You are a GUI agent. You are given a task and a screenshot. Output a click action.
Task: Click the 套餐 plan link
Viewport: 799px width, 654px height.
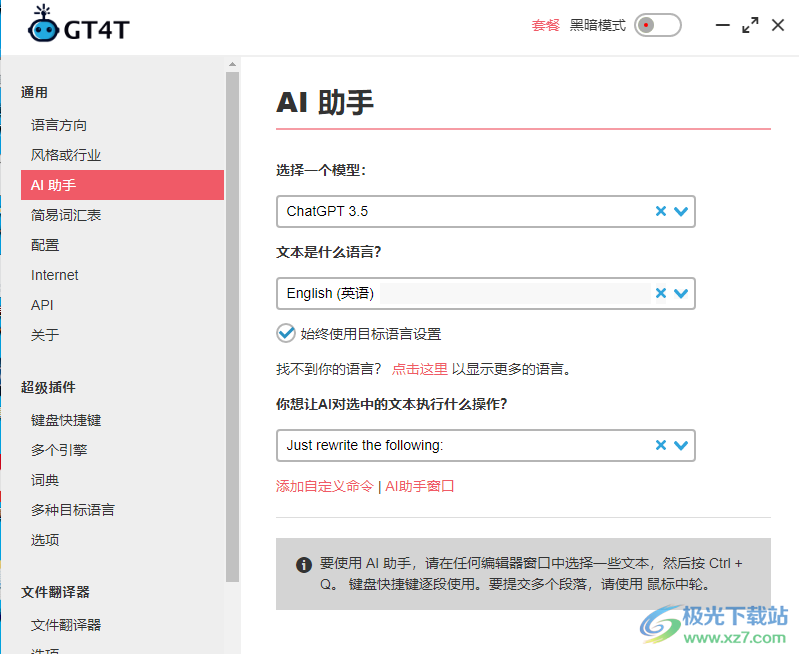point(545,25)
